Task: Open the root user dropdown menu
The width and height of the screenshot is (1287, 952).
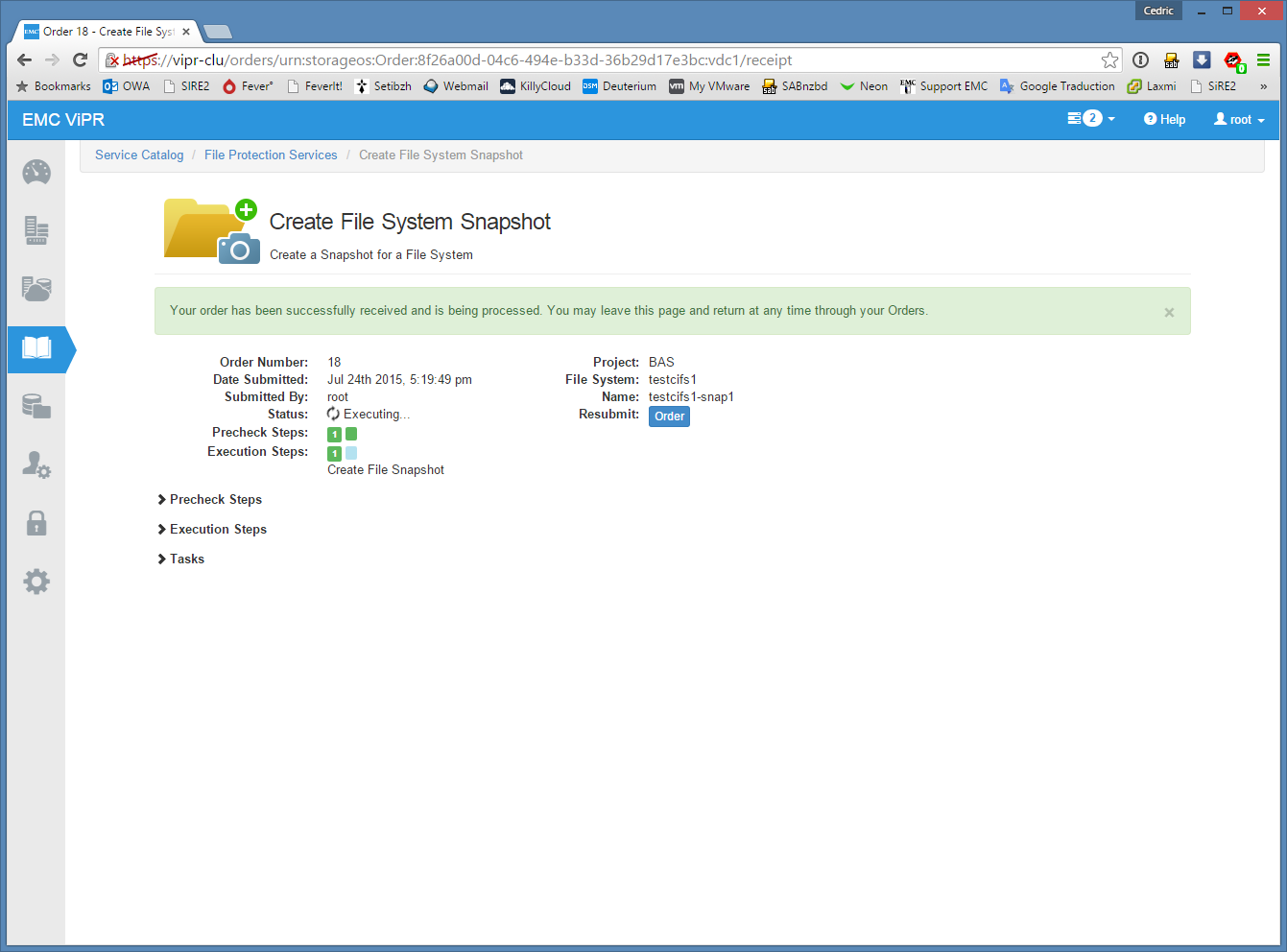Action: point(1239,120)
